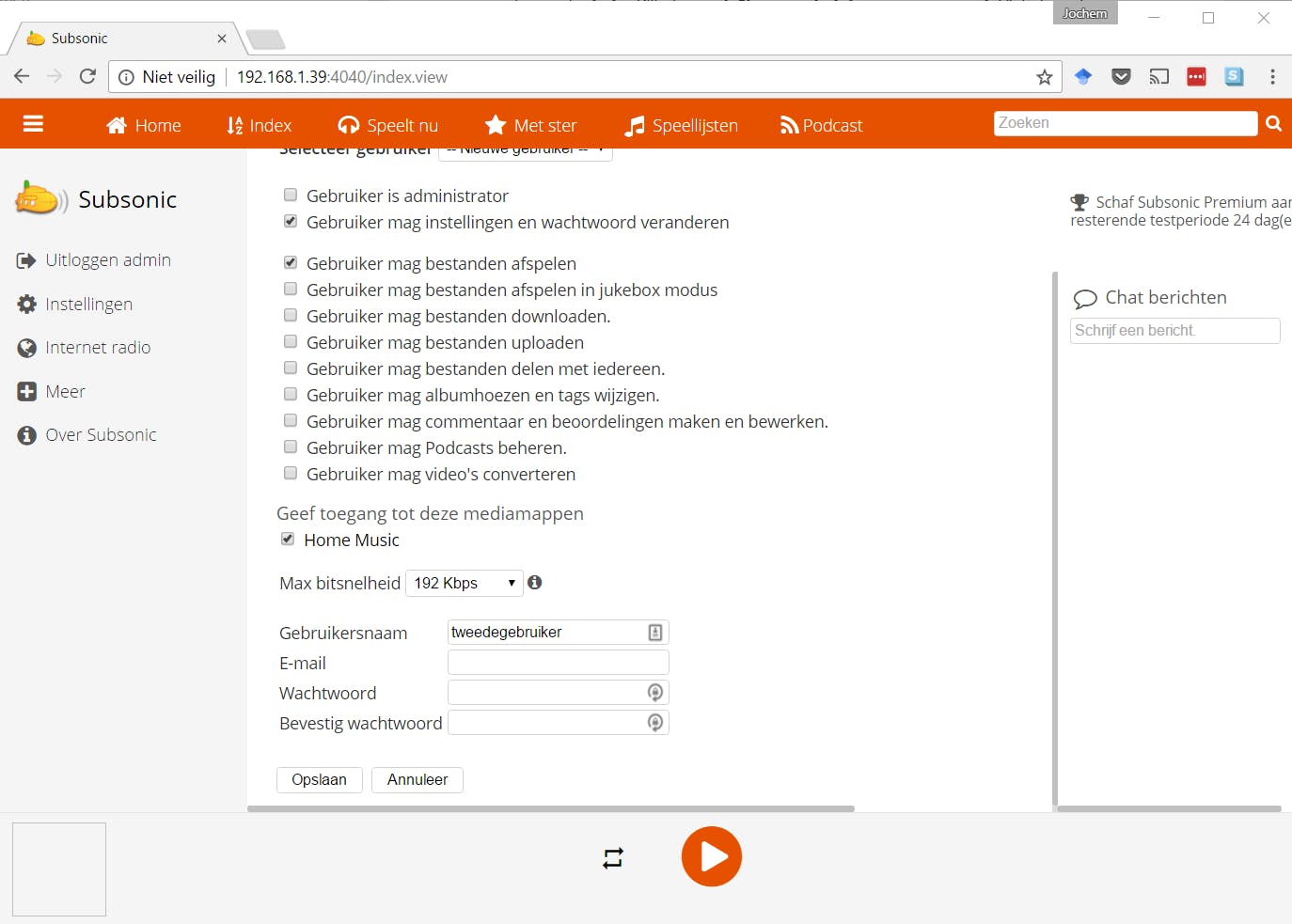The image size is (1292, 924).
Task: Click the key icon in Bevestig wachtwoord field
Action: click(x=655, y=723)
